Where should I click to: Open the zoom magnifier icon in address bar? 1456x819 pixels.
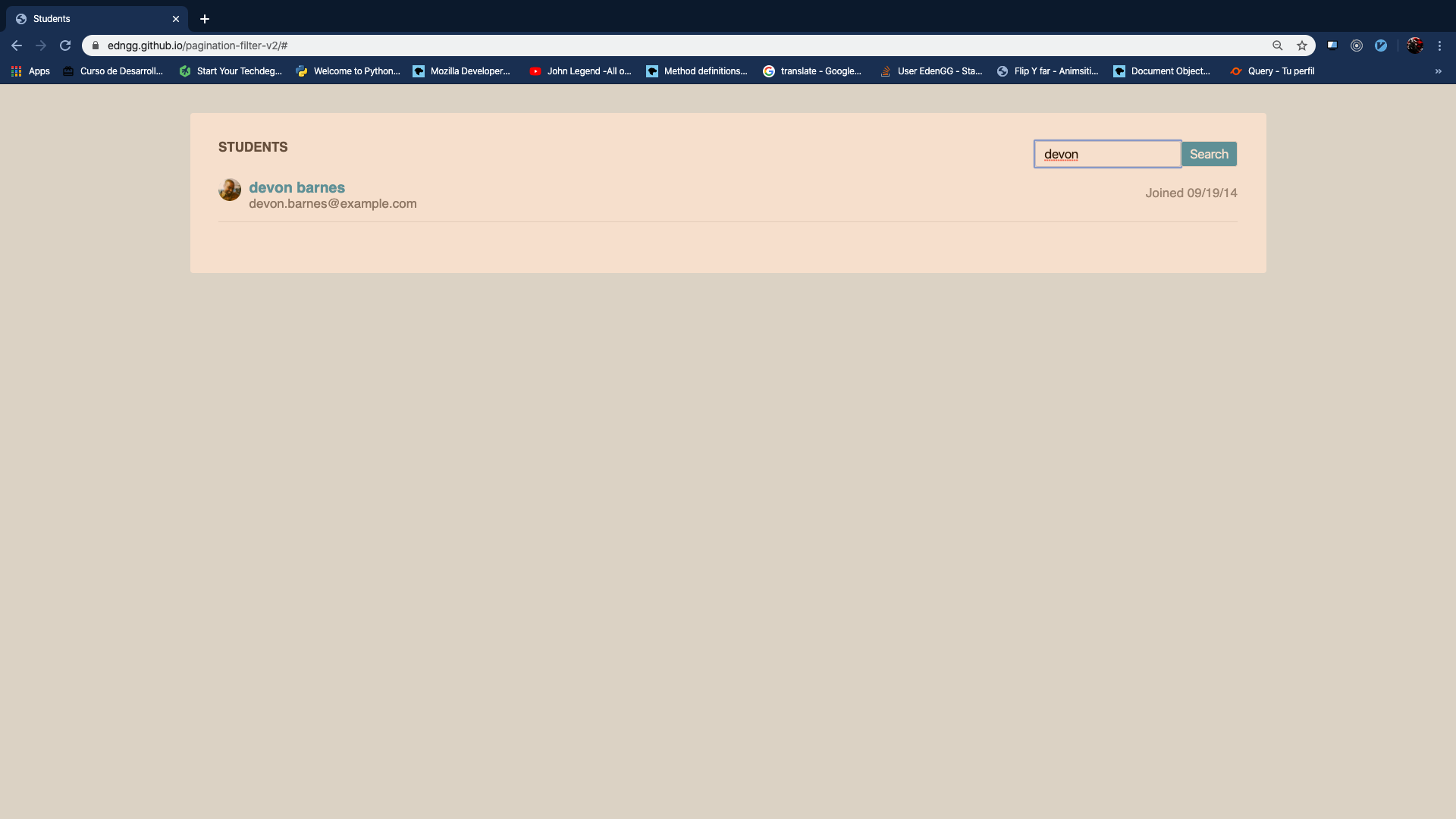tap(1278, 45)
